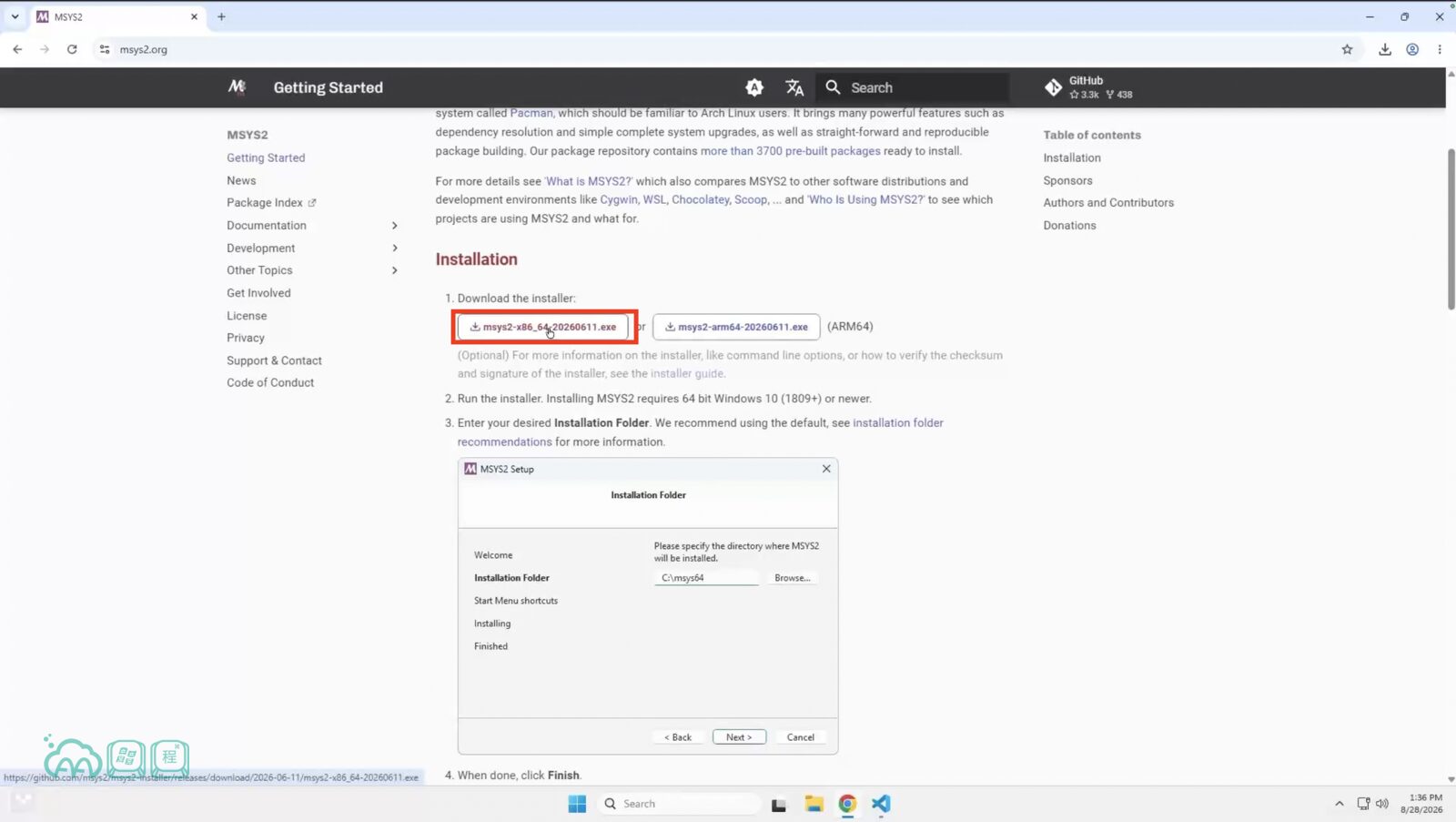Screen dimensions: 1456x822
Task: Open License page in sidebar
Action: (x=247, y=316)
